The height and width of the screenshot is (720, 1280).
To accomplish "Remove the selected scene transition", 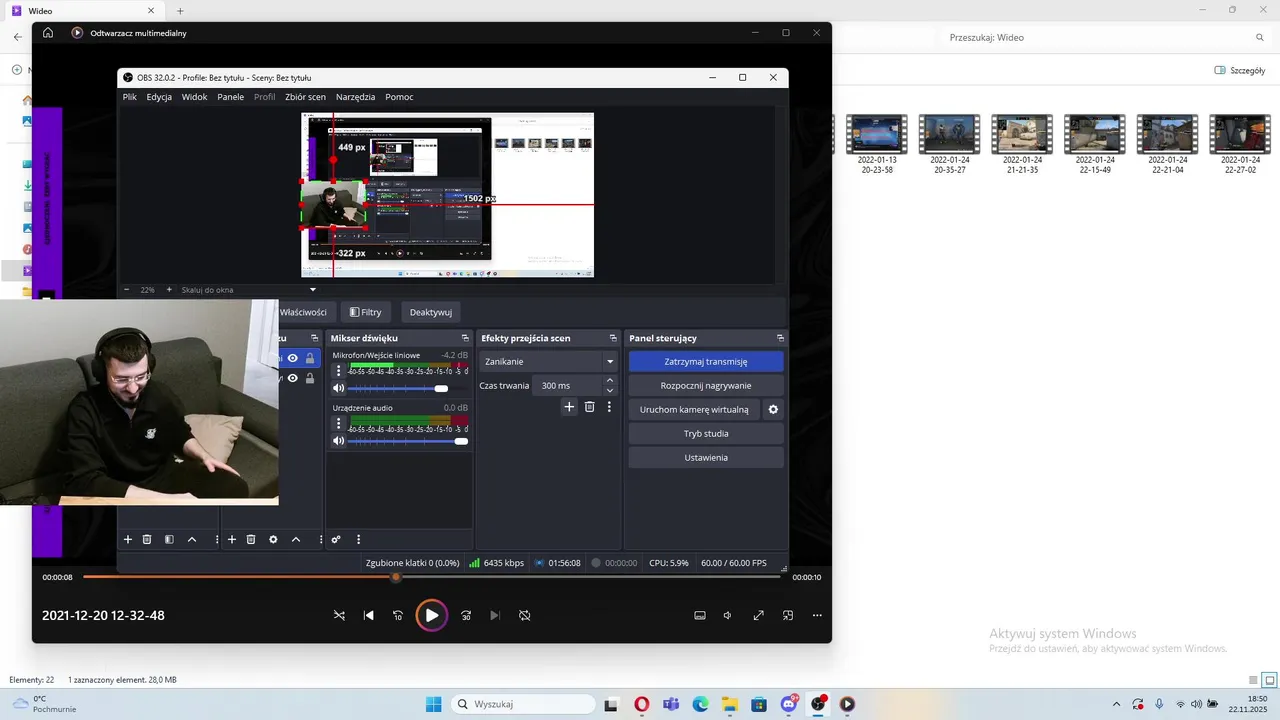I will [589, 407].
